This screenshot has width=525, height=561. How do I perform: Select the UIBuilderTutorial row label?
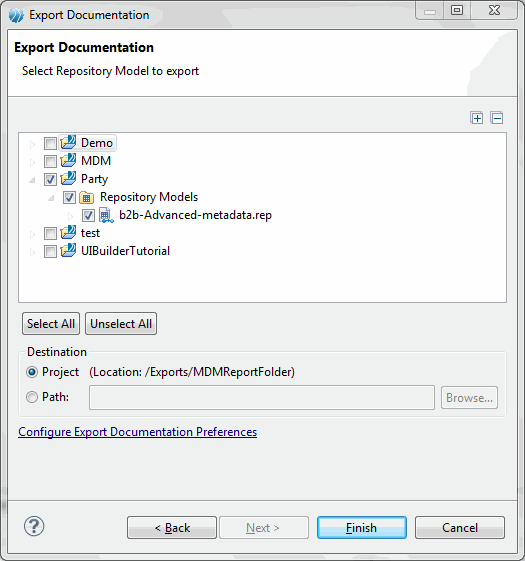(x=125, y=251)
